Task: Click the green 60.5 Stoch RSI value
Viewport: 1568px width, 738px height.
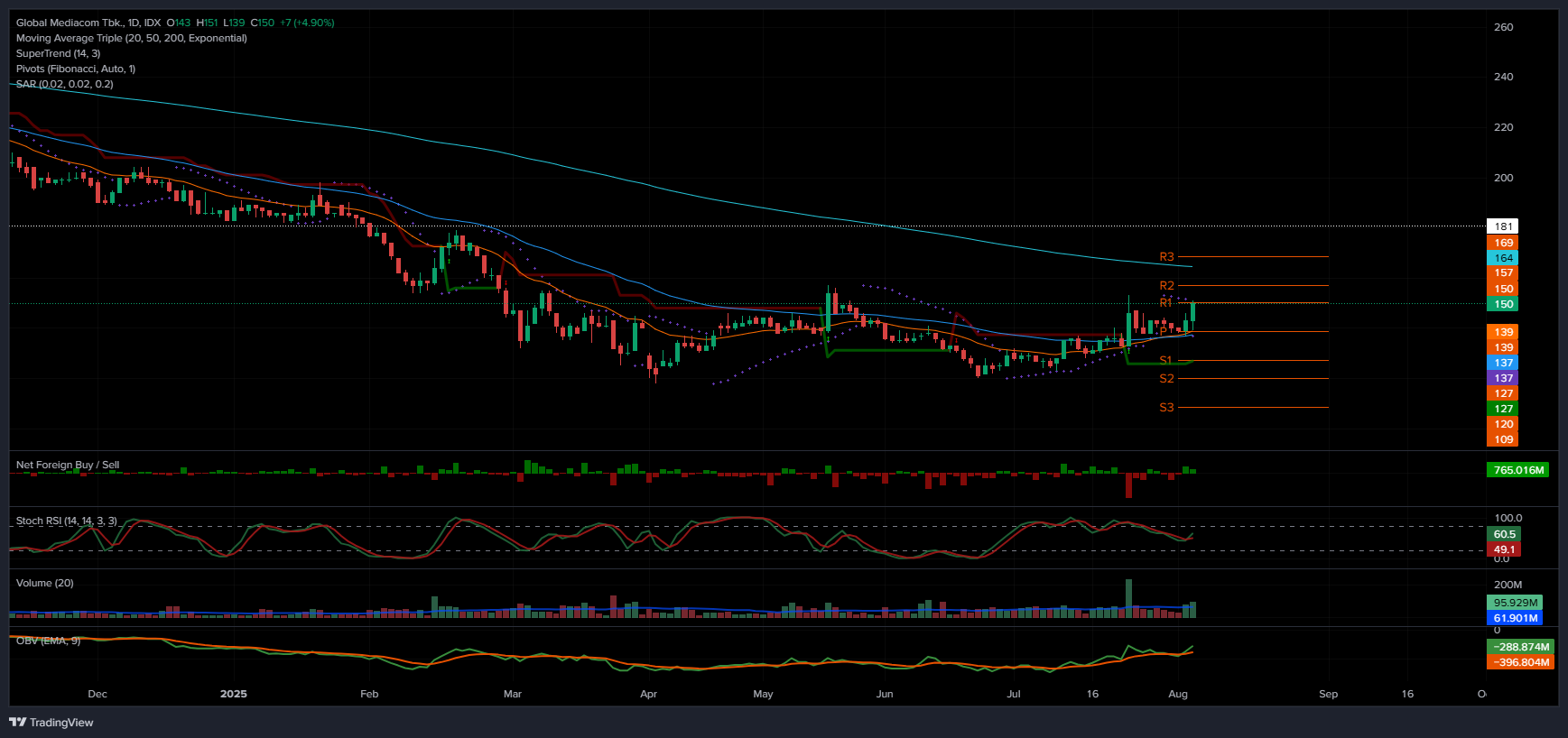Action: pyautogui.click(x=1504, y=534)
